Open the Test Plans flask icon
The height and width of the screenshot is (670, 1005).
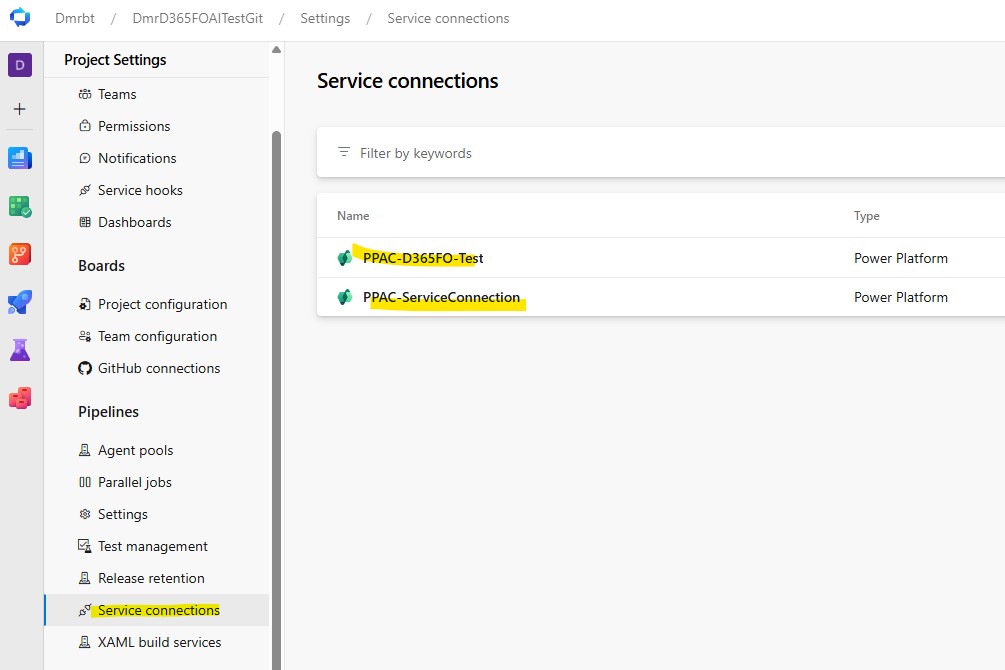tap(20, 350)
